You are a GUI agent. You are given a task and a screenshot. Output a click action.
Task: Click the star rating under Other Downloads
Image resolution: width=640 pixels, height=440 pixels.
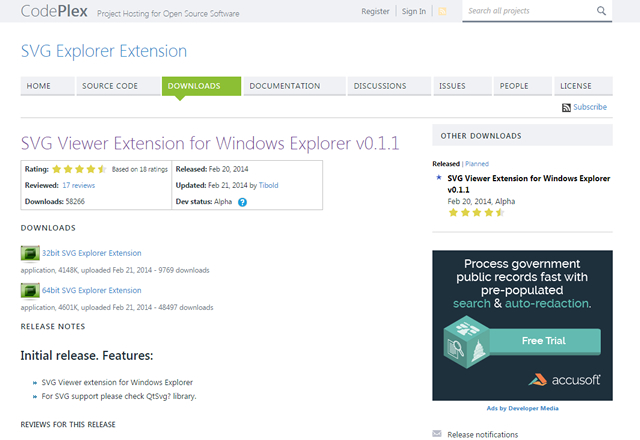tap(476, 212)
